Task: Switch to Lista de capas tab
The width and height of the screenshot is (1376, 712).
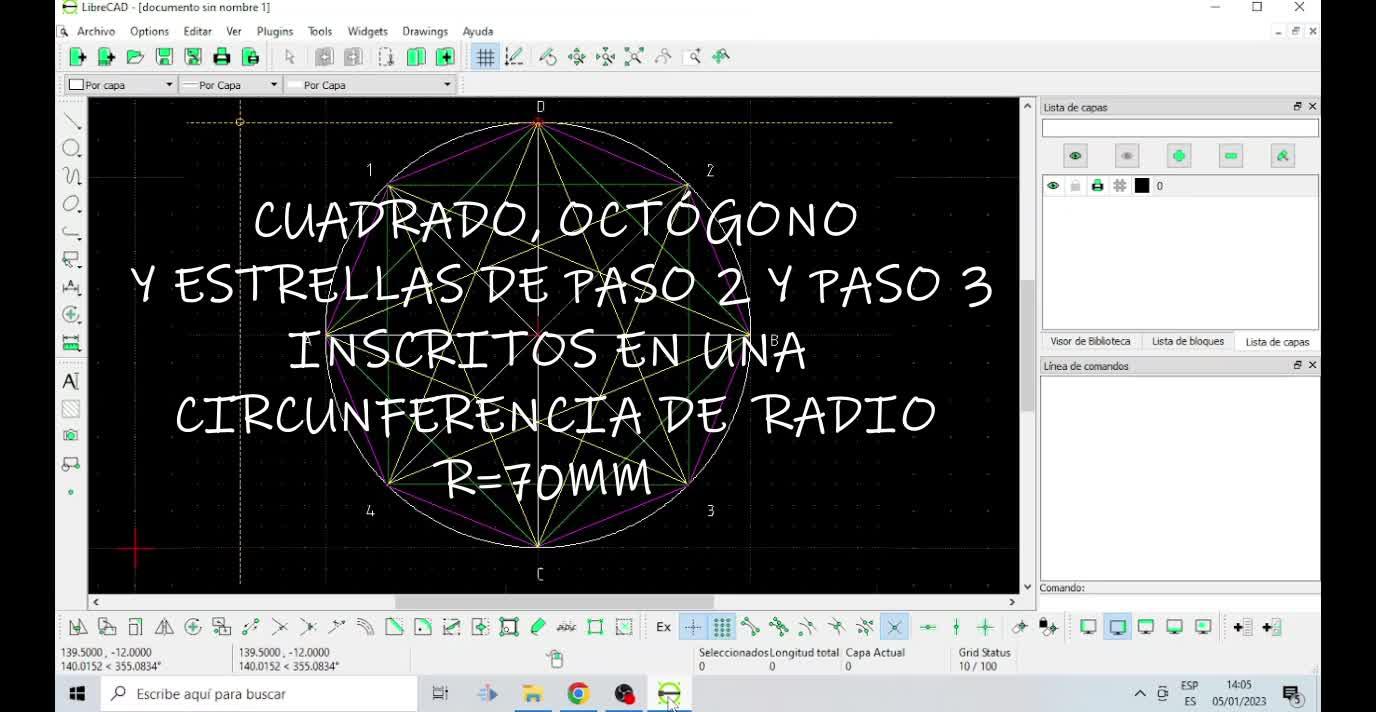Action: coord(1277,342)
